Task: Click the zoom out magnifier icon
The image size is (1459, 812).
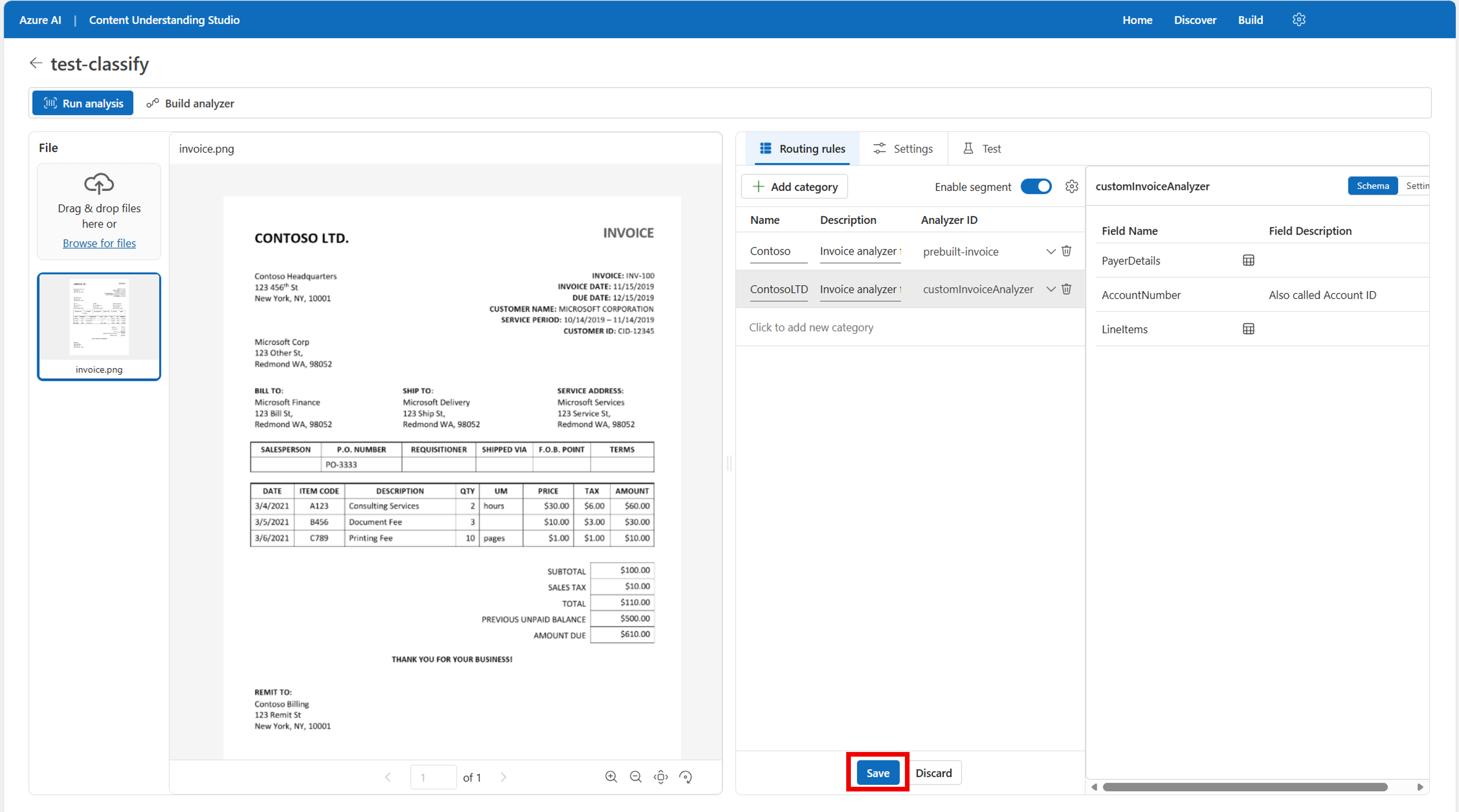Action: tap(636, 777)
